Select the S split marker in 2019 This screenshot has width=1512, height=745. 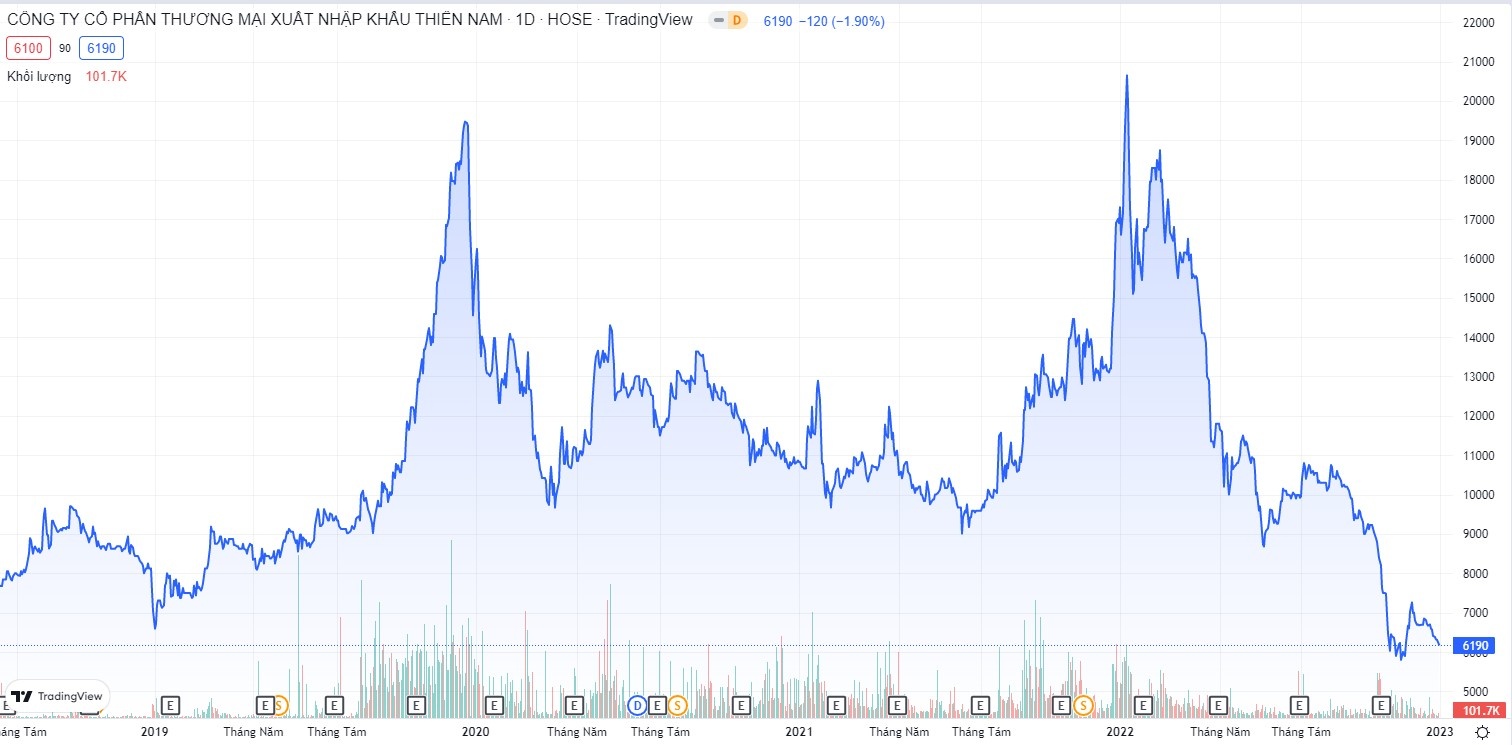click(279, 705)
